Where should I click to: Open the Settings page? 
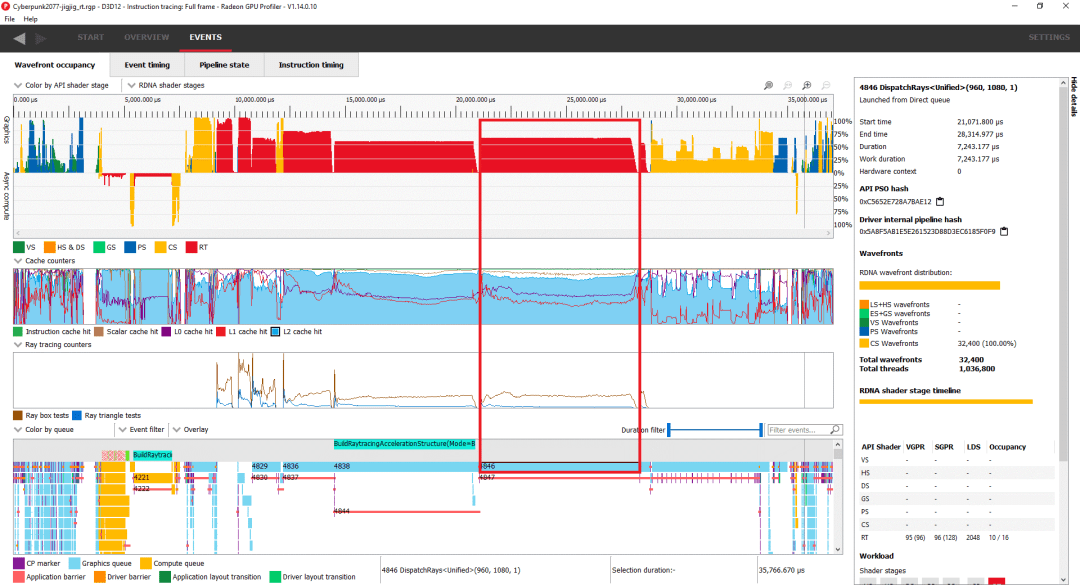[x=1048, y=38]
